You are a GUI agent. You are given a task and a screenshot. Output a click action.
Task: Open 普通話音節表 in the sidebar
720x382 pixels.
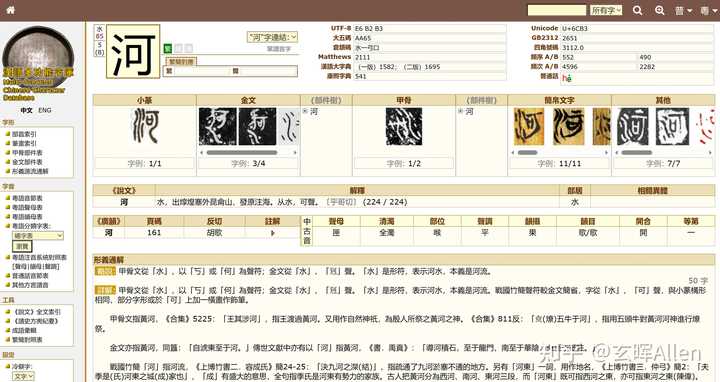30,275
